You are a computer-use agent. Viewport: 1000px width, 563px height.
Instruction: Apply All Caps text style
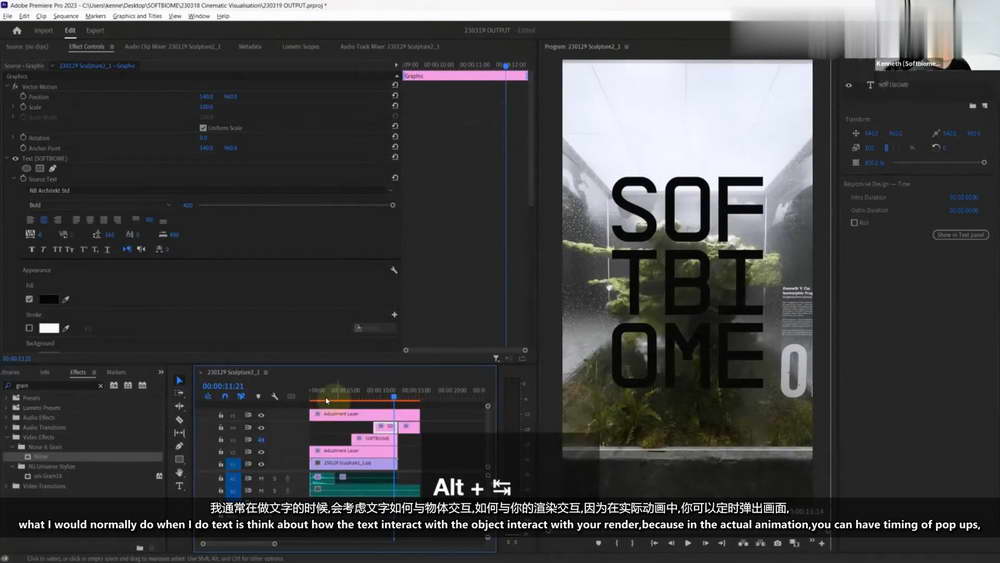pyautogui.click(x=57, y=249)
